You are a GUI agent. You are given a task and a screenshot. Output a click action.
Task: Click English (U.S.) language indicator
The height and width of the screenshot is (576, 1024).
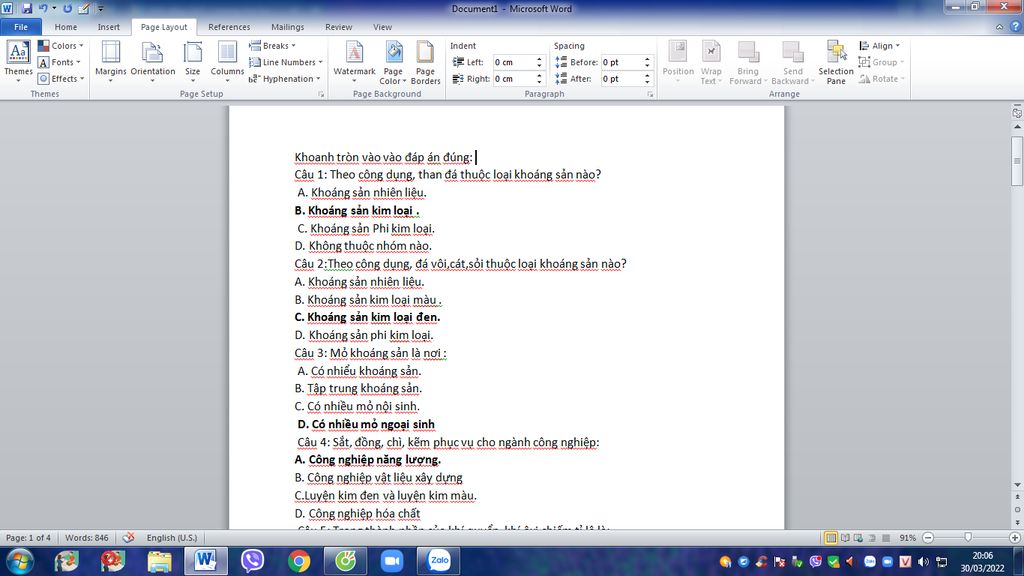(172, 537)
